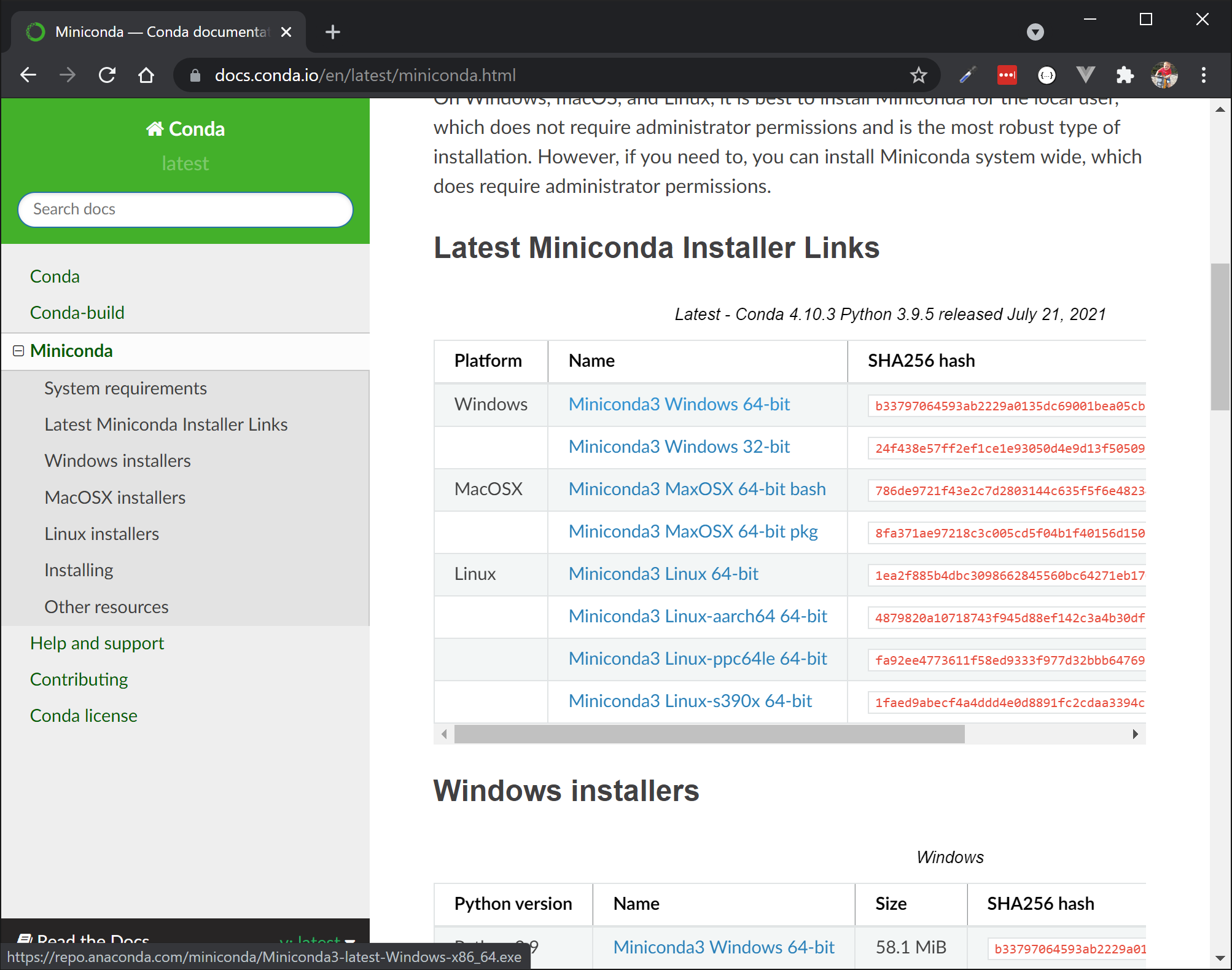
Task: Open the Conda sidebar link
Action: pyautogui.click(x=55, y=276)
